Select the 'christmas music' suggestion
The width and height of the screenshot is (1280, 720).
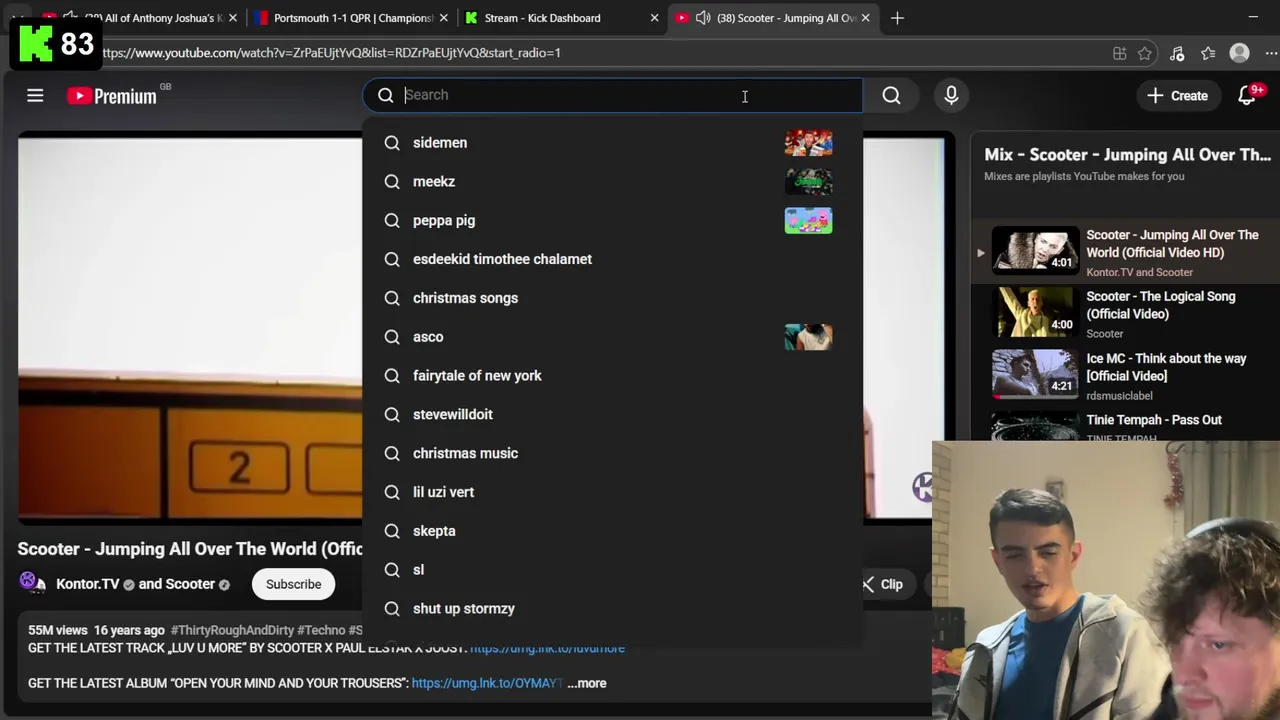[x=612, y=453]
